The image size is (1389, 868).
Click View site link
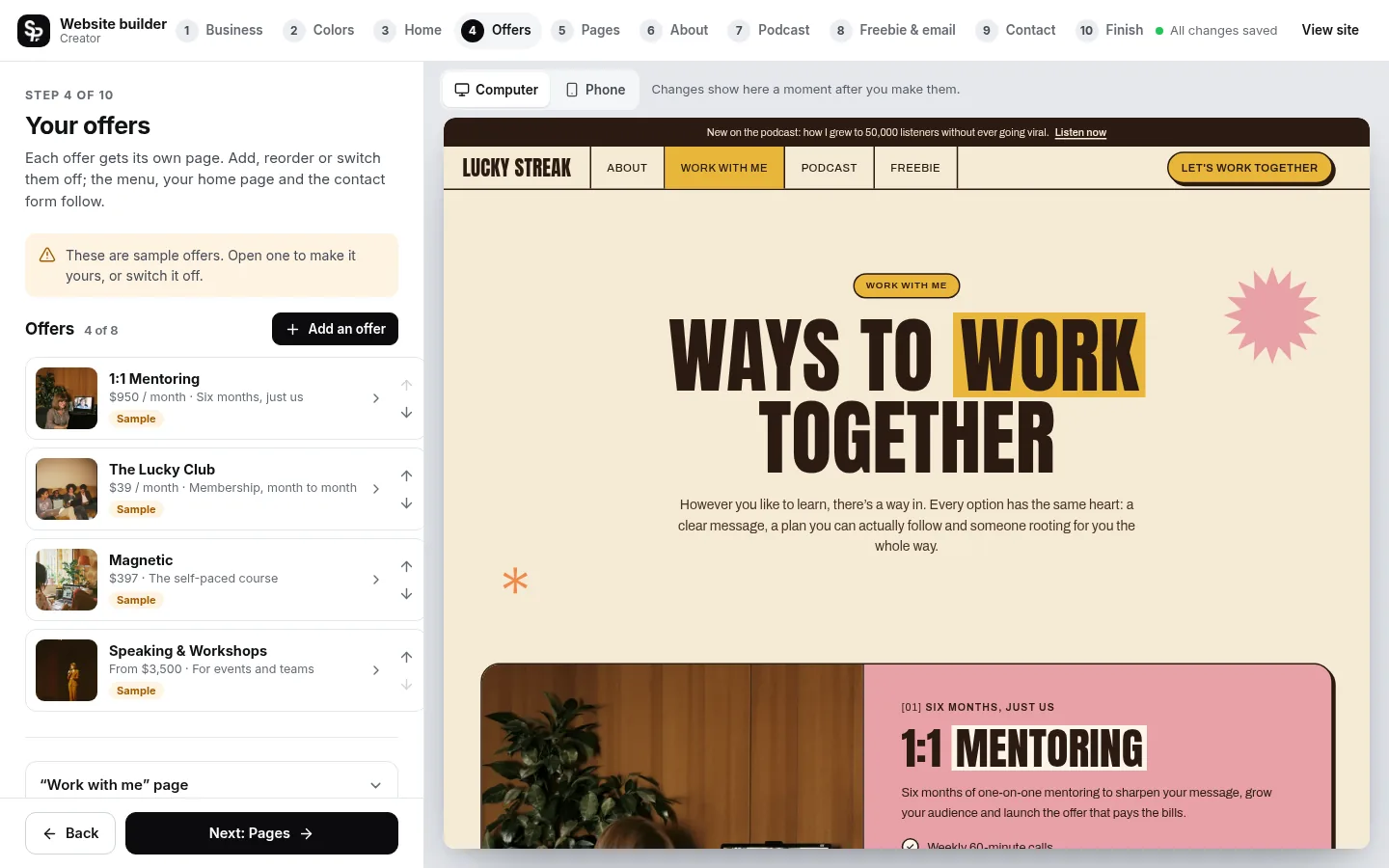(1330, 30)
